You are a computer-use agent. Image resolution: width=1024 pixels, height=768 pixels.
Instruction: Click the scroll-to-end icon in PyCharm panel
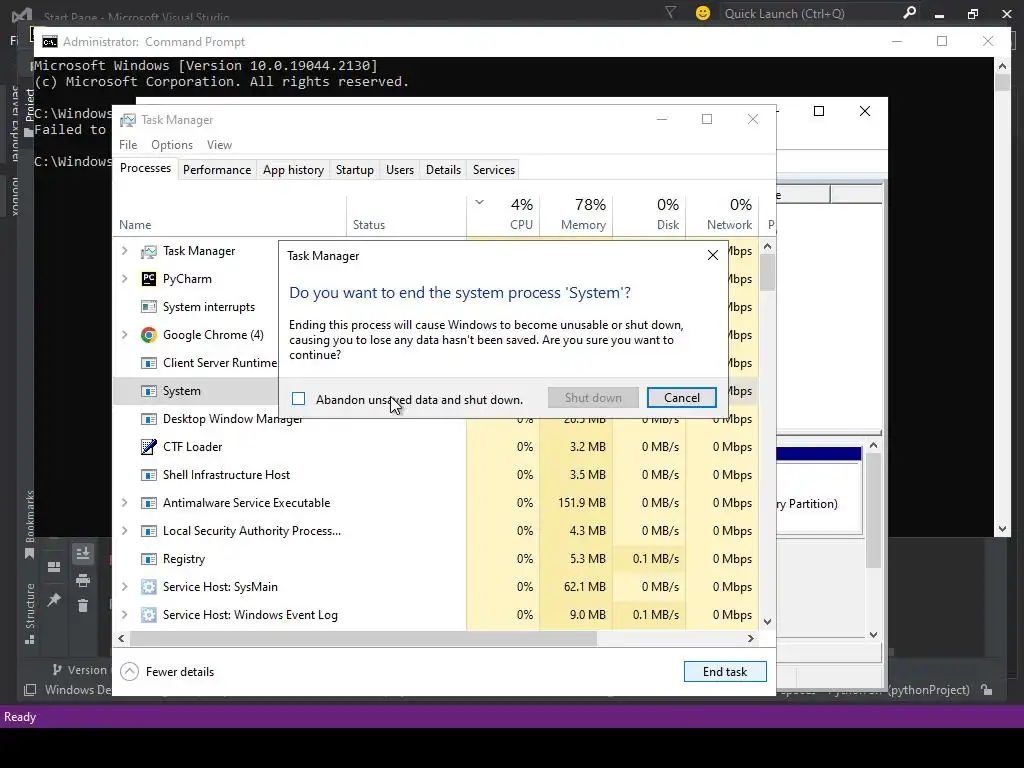pos(83,554)
